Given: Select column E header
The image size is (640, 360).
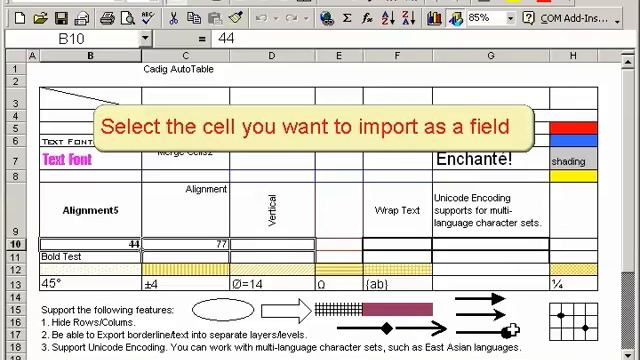Looking at the screenshot, I should 339,56.
